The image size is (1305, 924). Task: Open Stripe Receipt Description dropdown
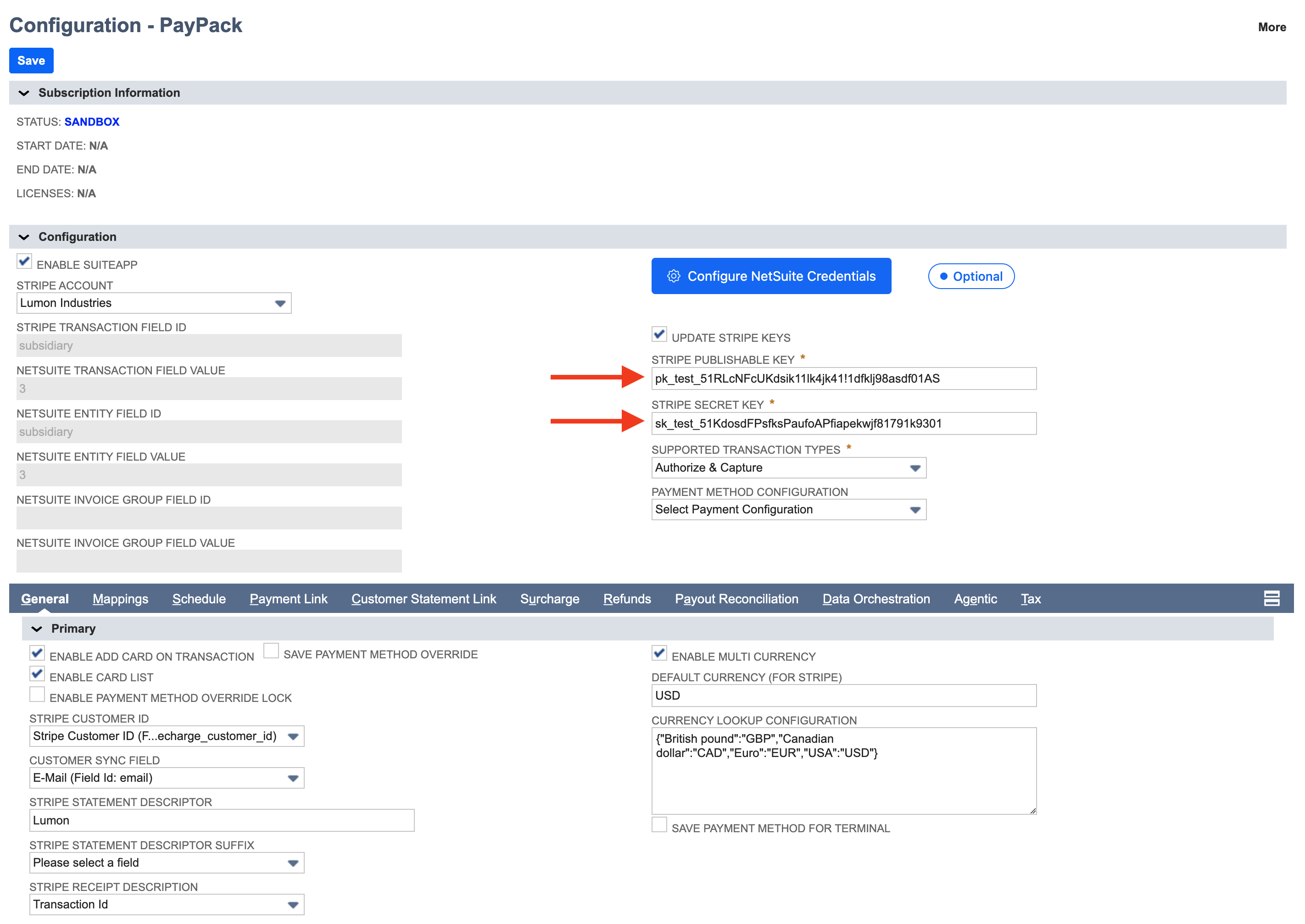[x=167, y=905]
